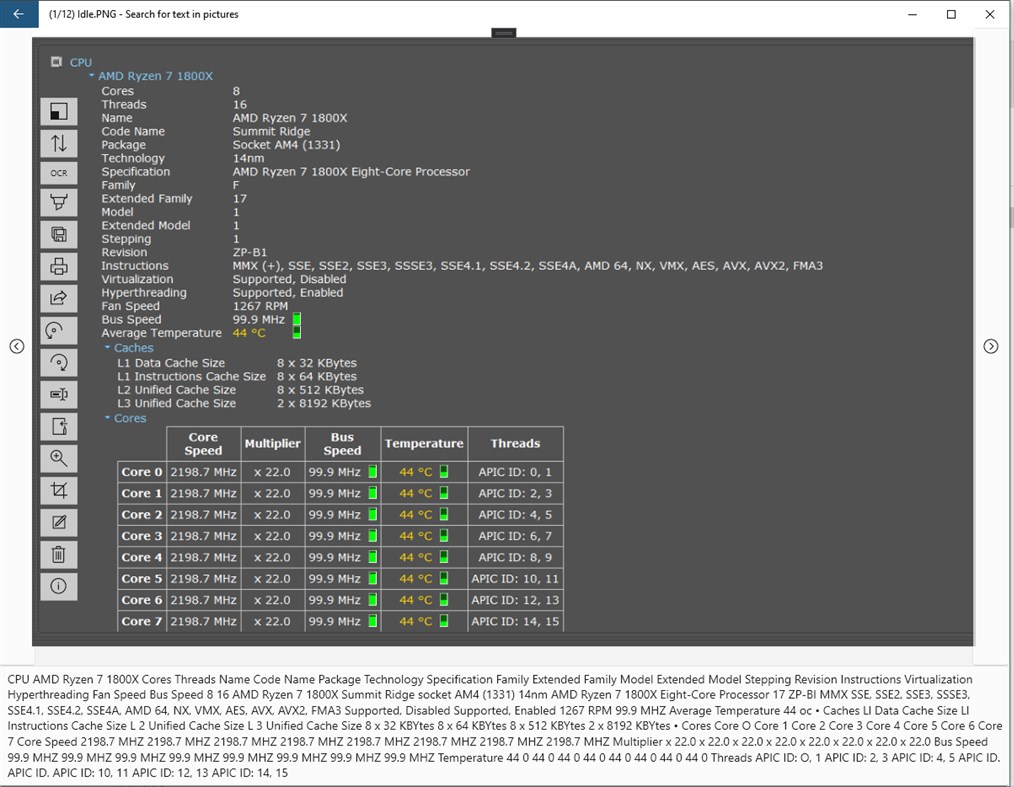The height and width of the screenshot is (787, 1014).
Task: Open the edit pencil tool
Action: 59,522
